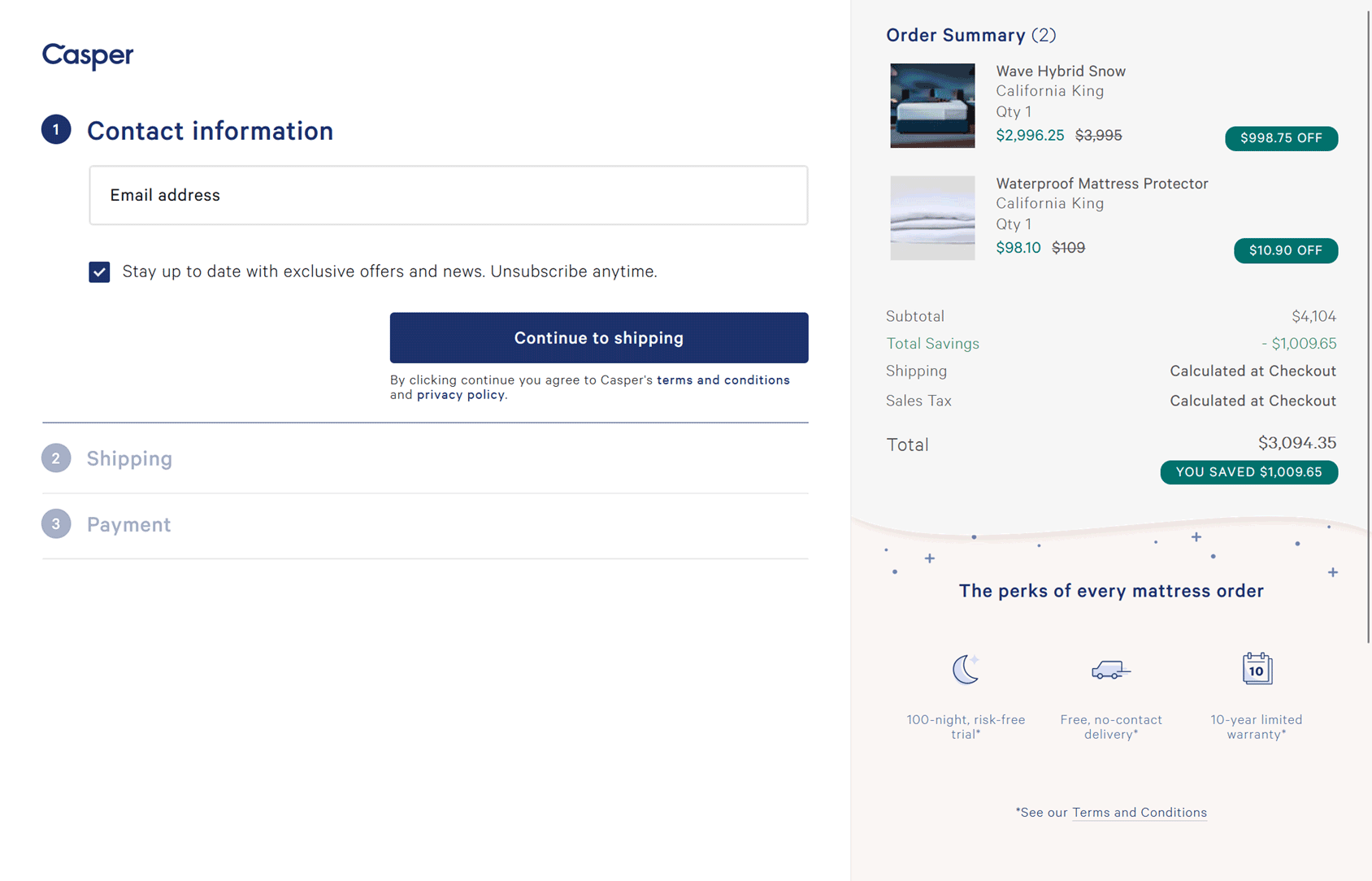Select the Payment step heading
Image resolution: width=1372 pixels, height=881 pixels.
128,524
